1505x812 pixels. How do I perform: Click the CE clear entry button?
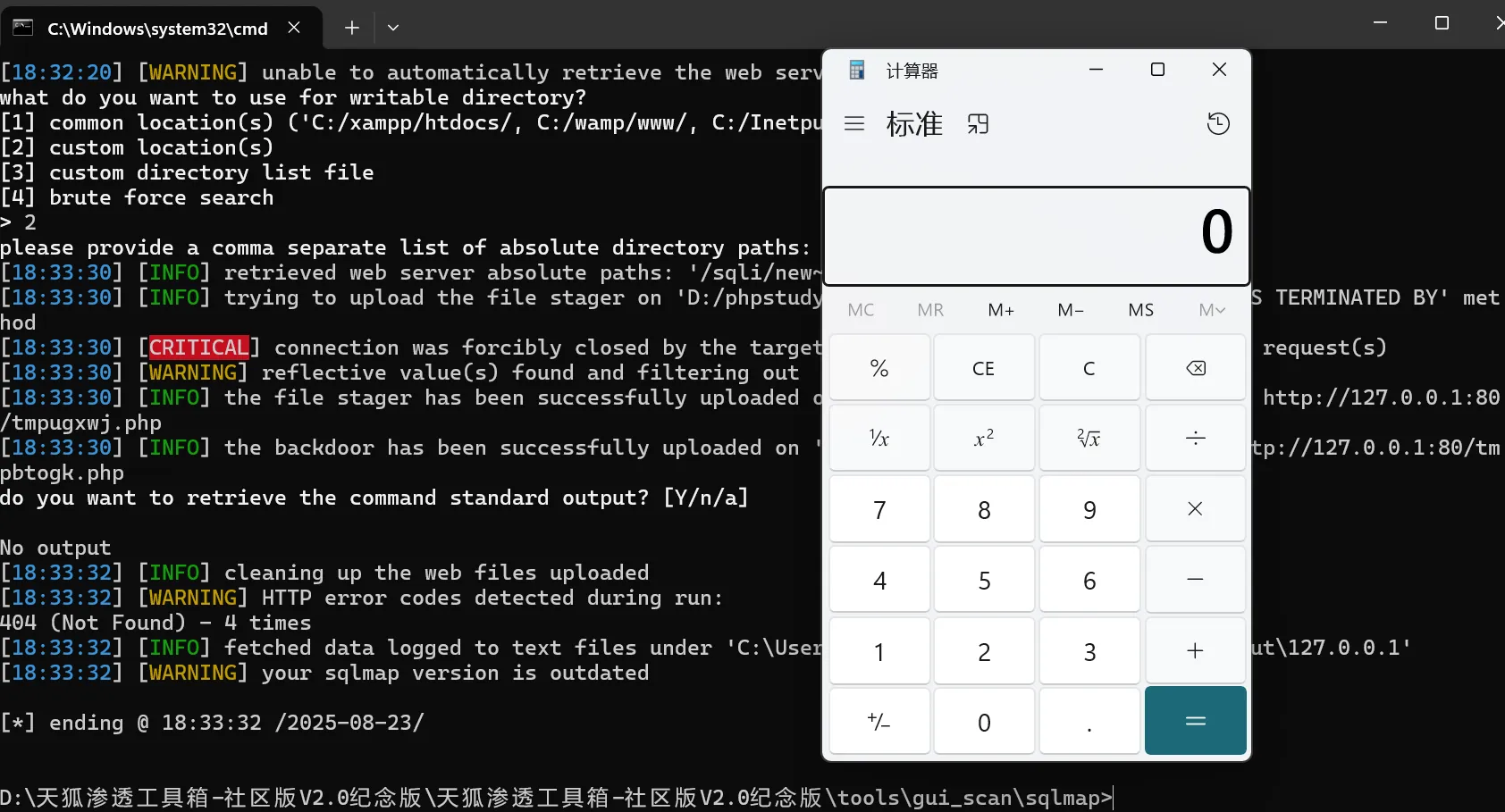coord(983,368)
